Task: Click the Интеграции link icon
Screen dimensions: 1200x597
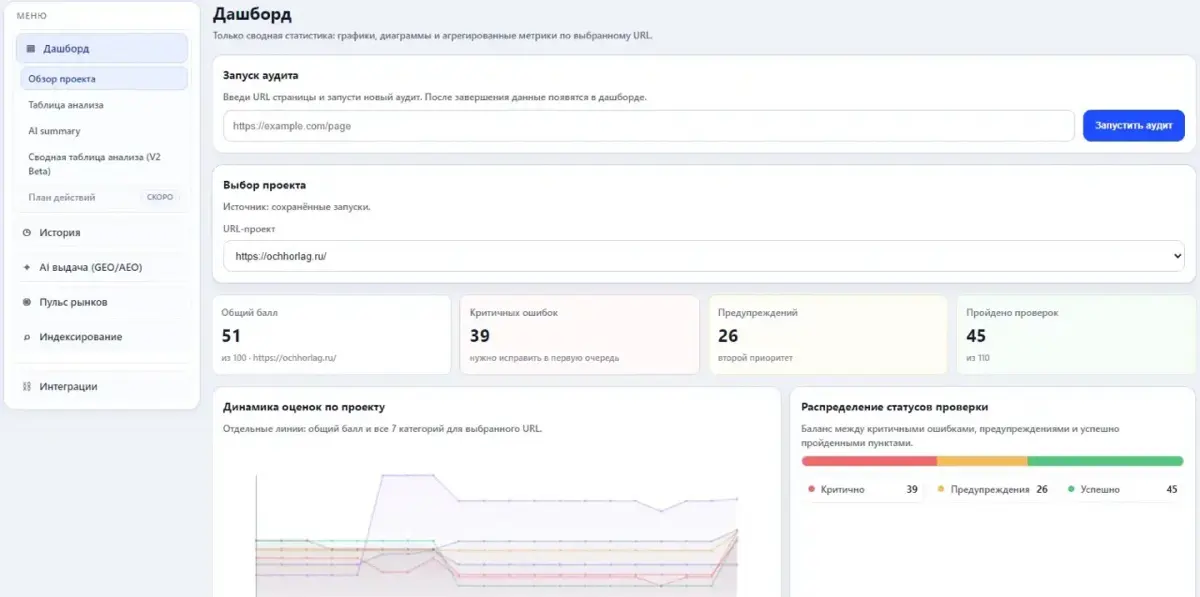Action: pyautogui.click(x=27, y=387)
